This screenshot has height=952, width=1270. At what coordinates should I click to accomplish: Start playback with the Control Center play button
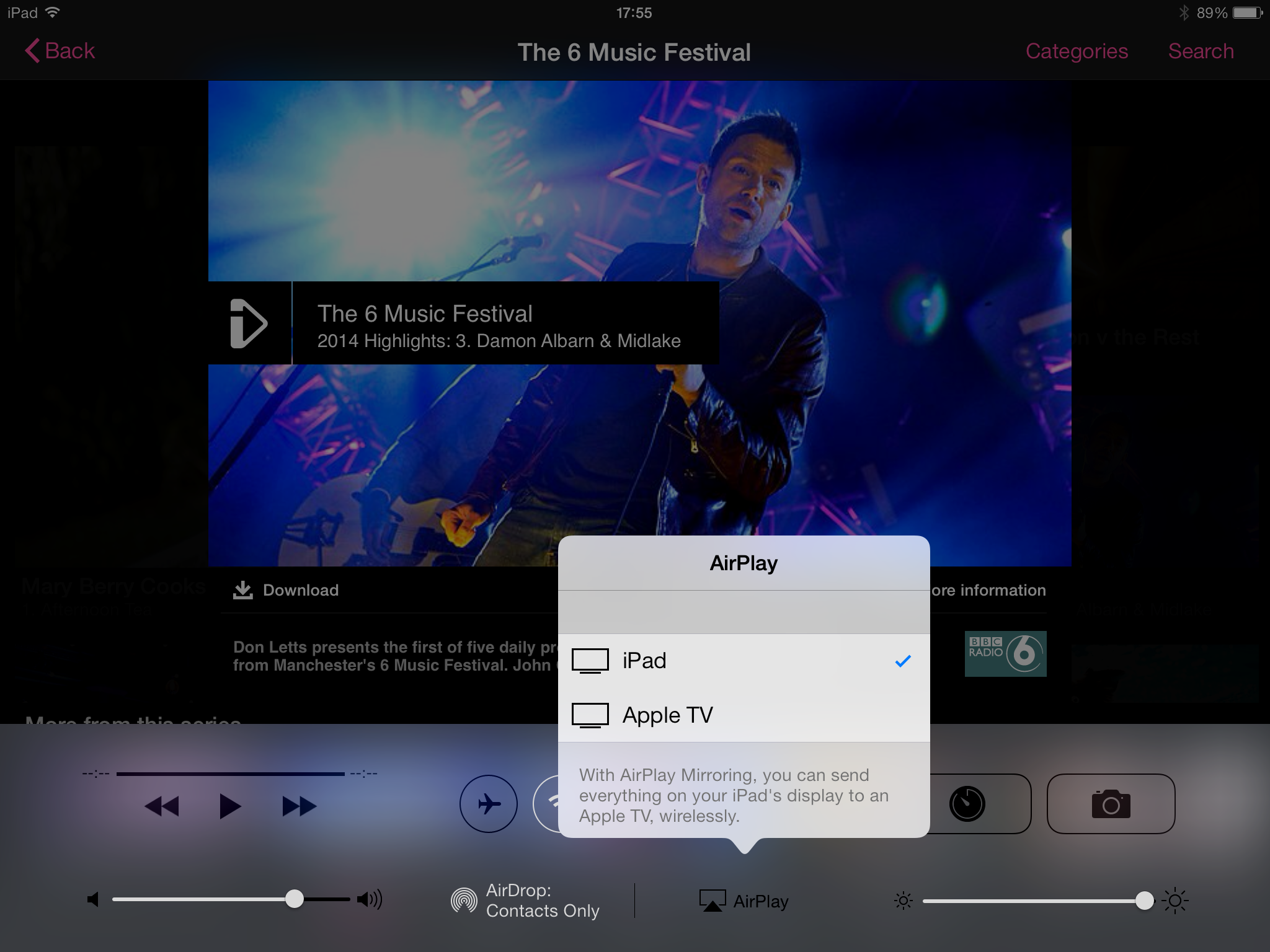[x=230, y=806]
